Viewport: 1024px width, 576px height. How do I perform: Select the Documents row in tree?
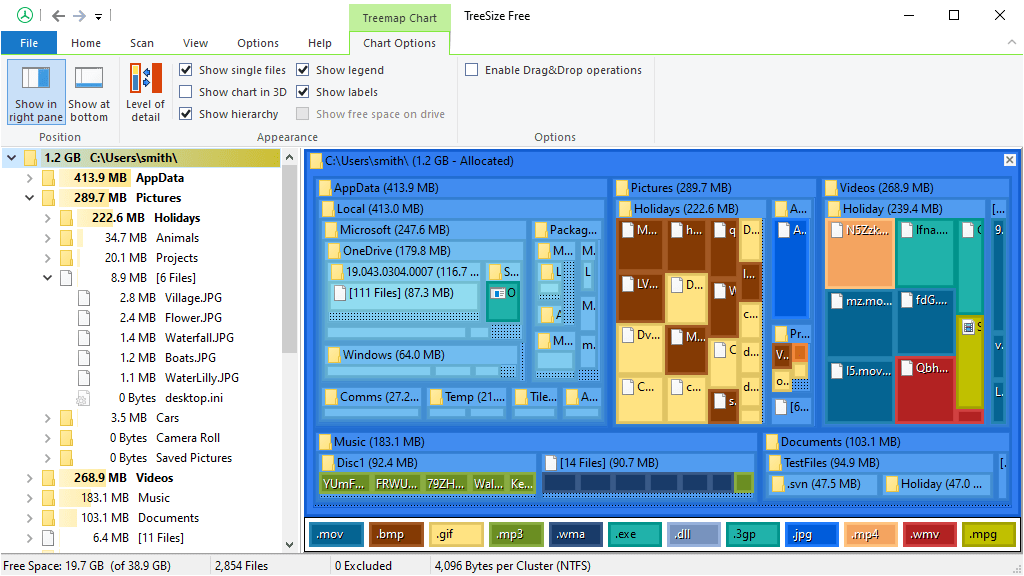point(140,518)
